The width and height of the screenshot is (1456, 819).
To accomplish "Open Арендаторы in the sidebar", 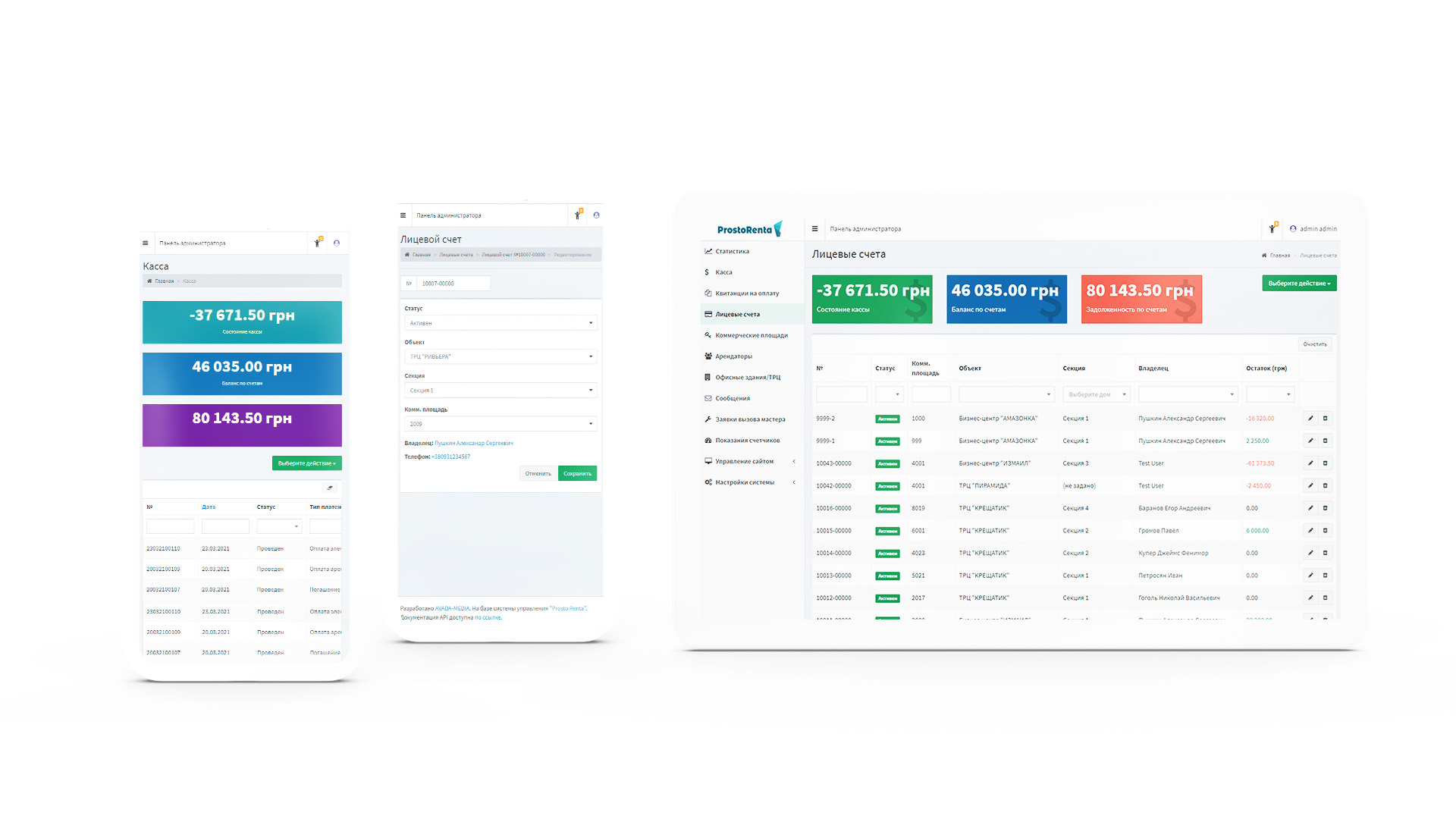I will coord(733,356).
